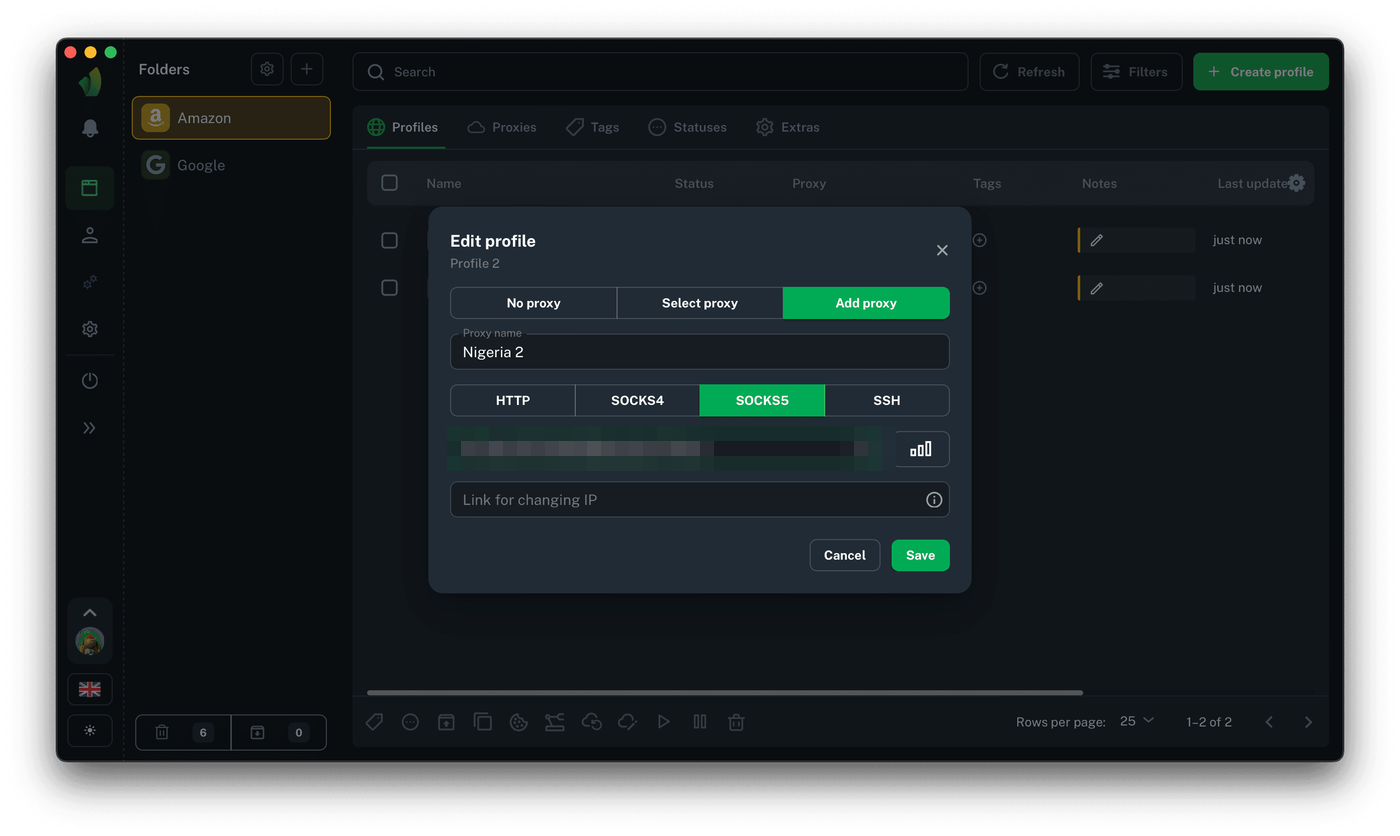The width and height of the screenshot is (1400, 836).
Task: Switch to the Select proxy option
Action: pos(700,303)
